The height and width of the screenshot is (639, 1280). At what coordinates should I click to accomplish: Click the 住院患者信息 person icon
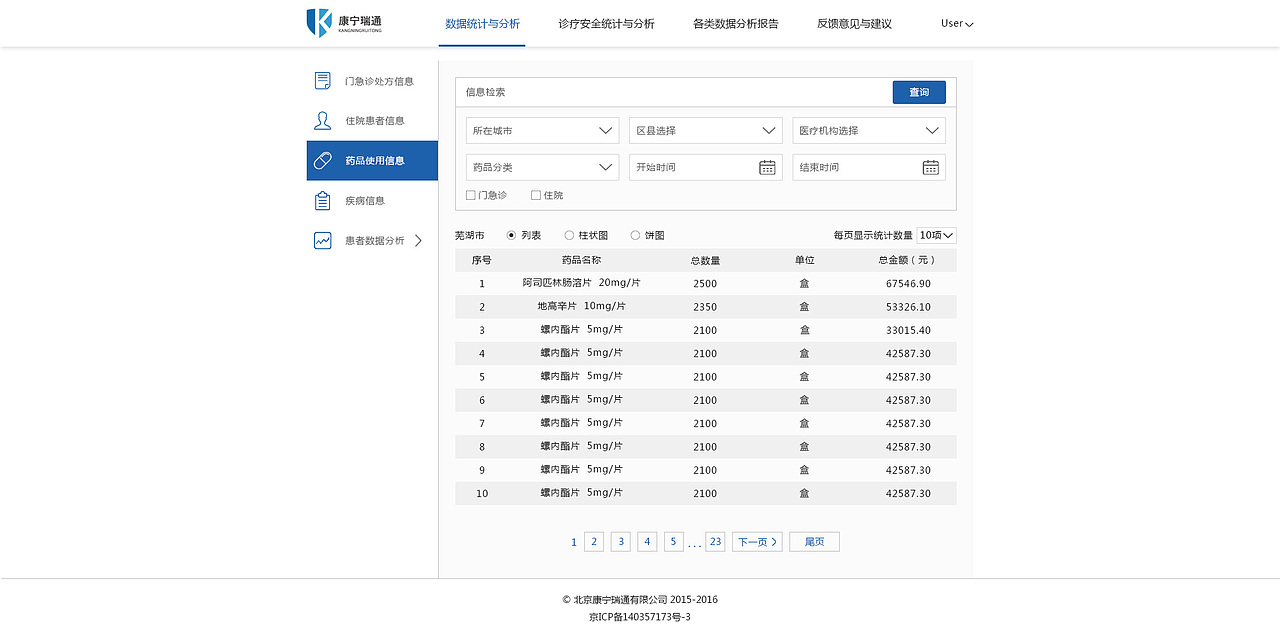(322, 121)
